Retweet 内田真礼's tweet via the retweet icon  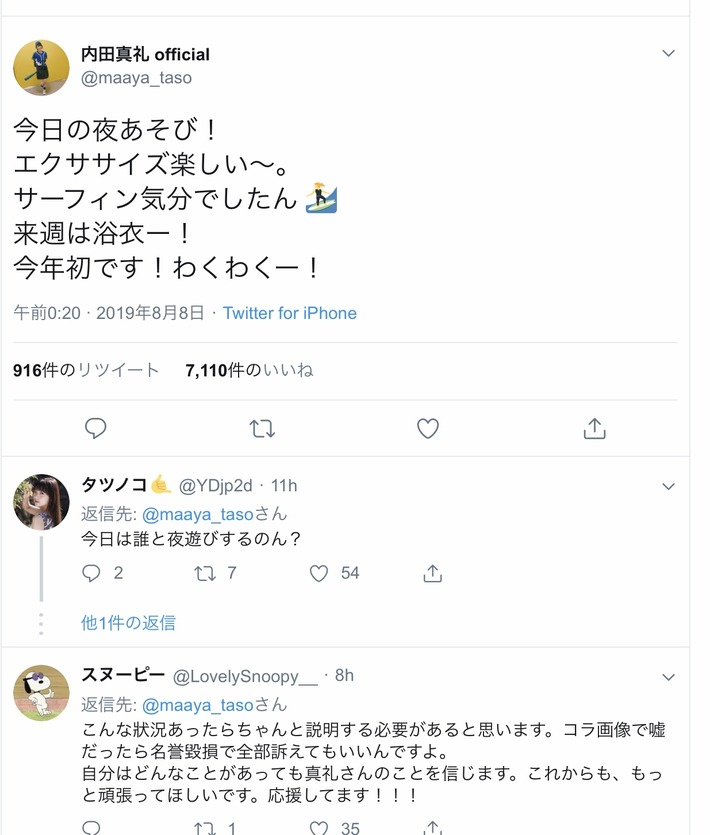261,428
